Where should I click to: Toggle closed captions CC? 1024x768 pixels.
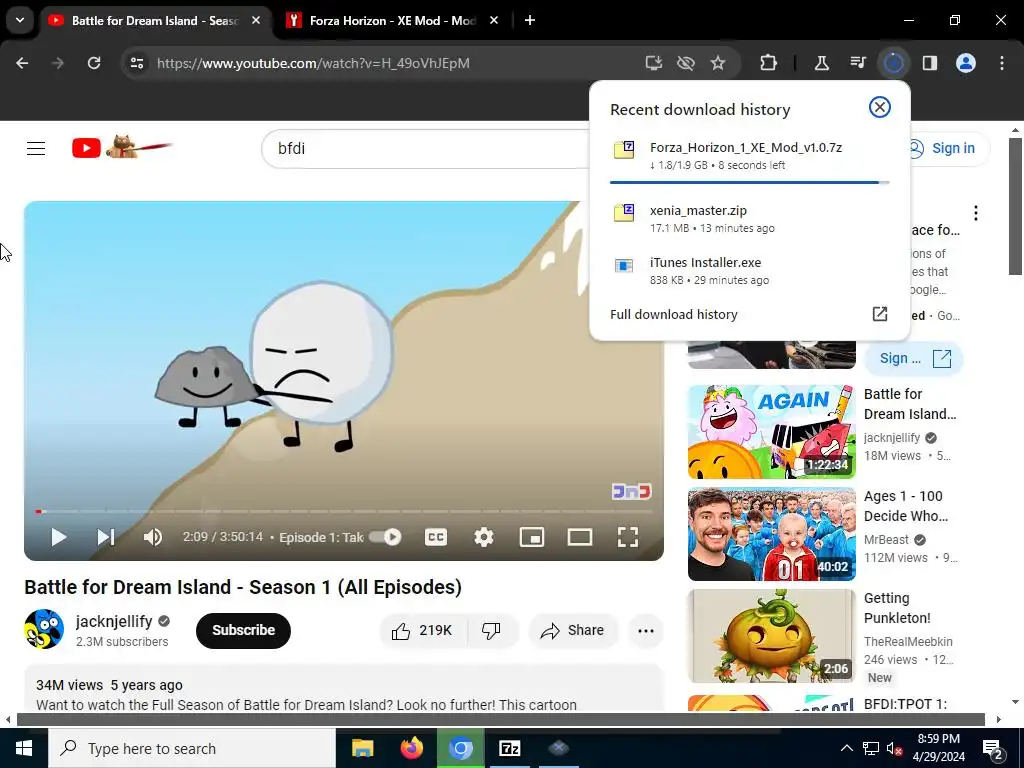436,537
